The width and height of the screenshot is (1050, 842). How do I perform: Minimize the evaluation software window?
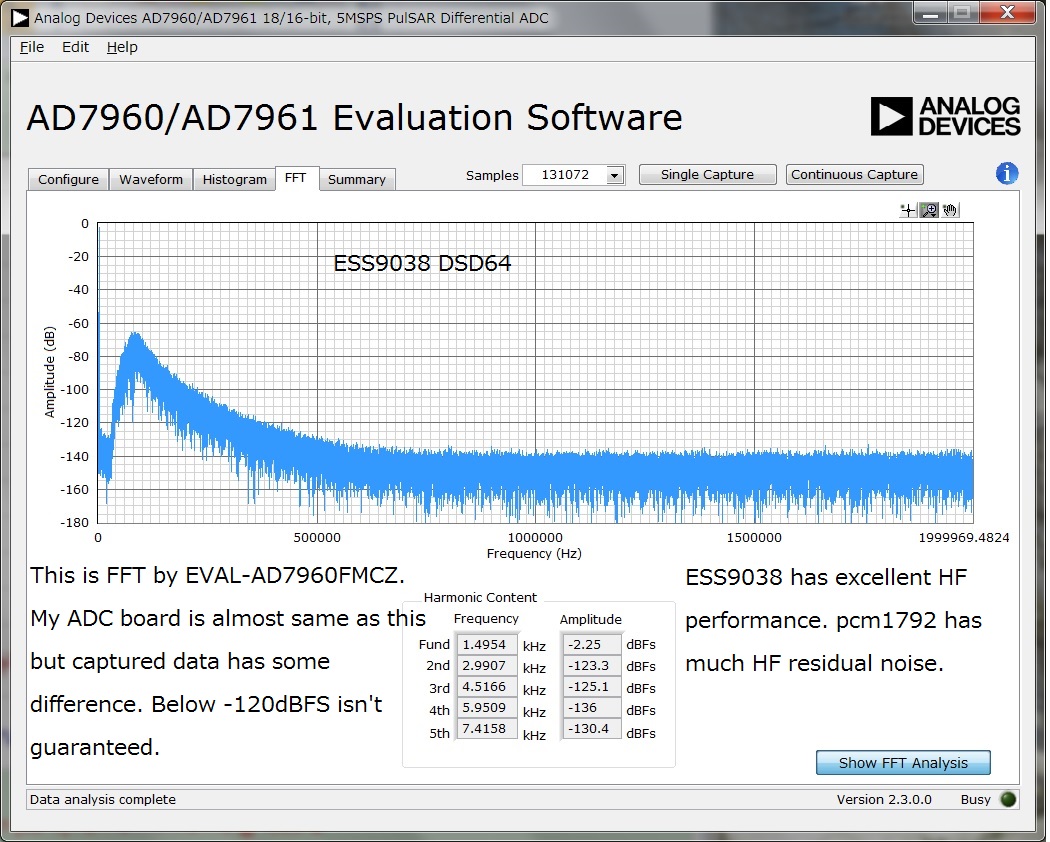pyautogui.click(x=930, y=13)
